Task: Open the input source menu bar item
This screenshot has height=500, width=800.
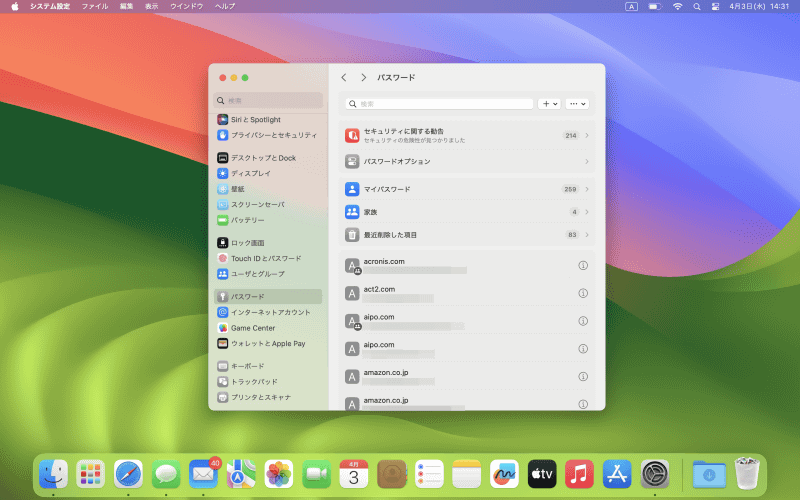Action: pos(632,7)
